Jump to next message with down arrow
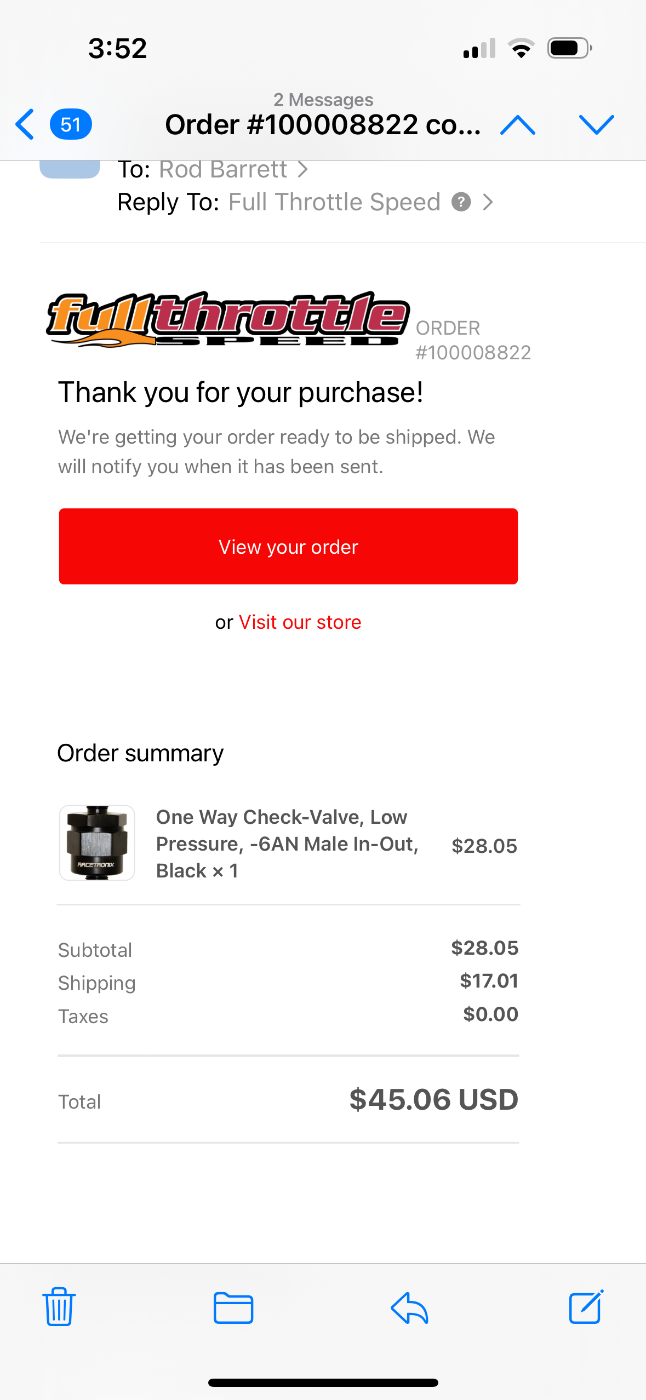Viewport: 646px width, 1400px height. [x=596, y=125]
